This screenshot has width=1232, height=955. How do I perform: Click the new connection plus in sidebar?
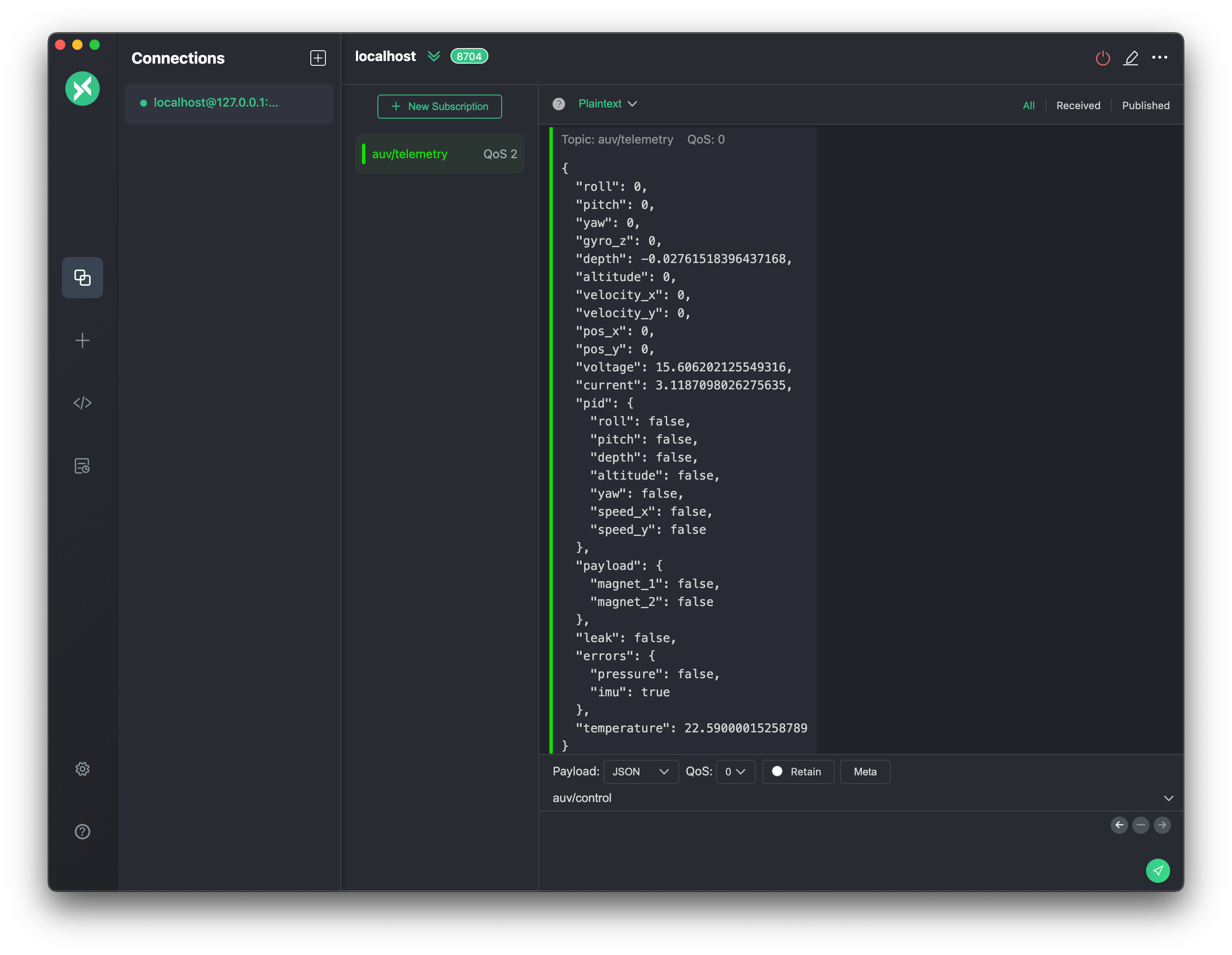point(83,340)
